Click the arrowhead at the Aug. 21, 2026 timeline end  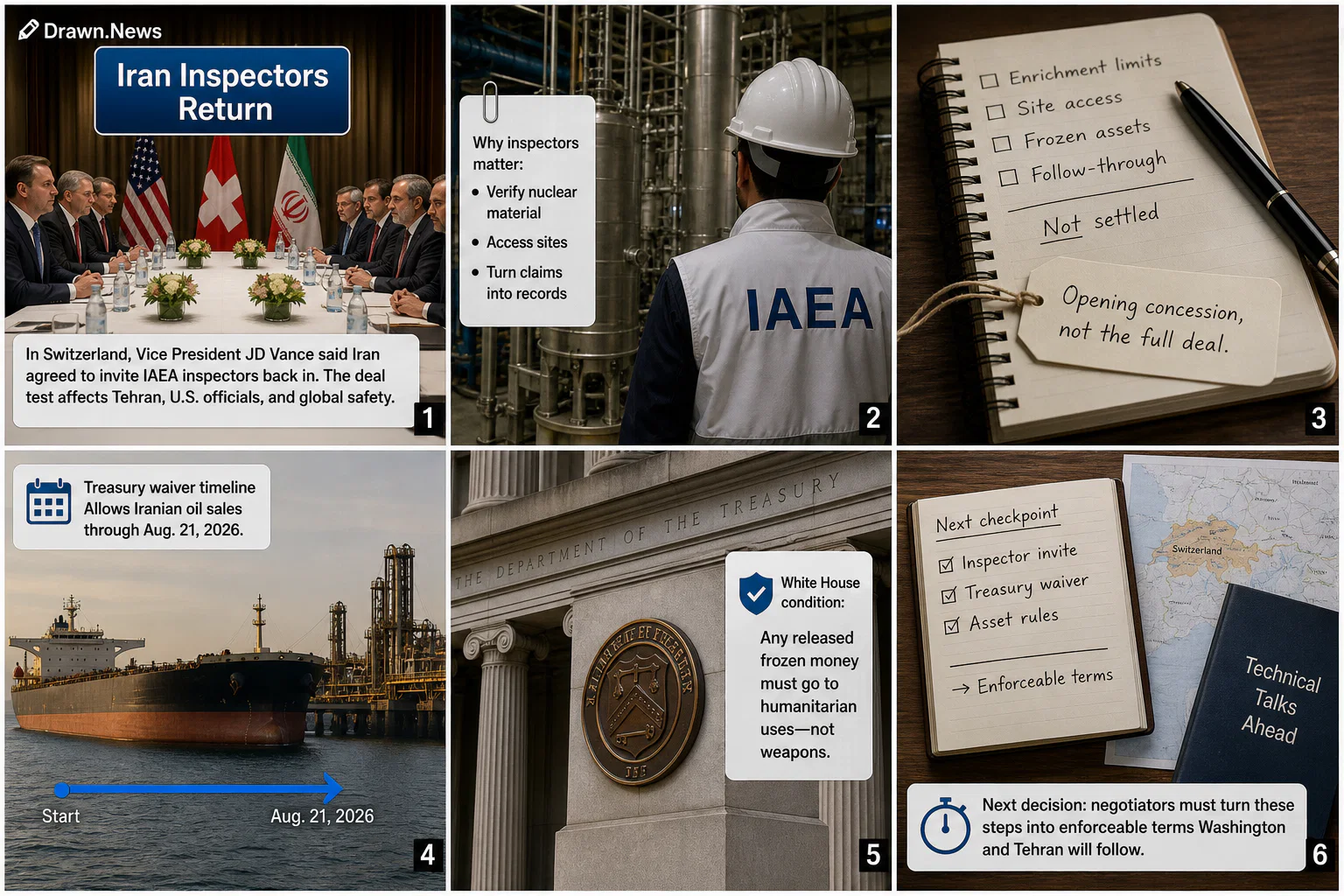click(x=332, y=788)
